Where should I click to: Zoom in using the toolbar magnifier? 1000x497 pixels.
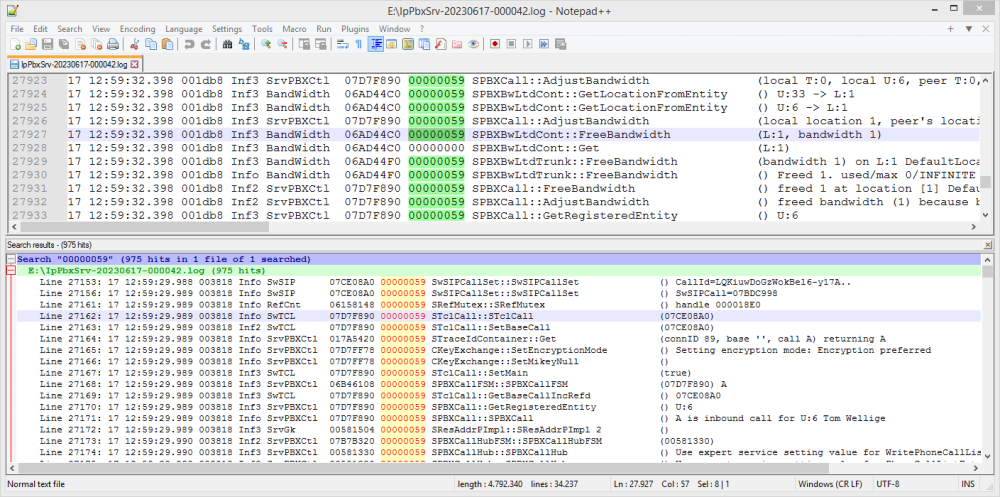[x=266, y=44]
